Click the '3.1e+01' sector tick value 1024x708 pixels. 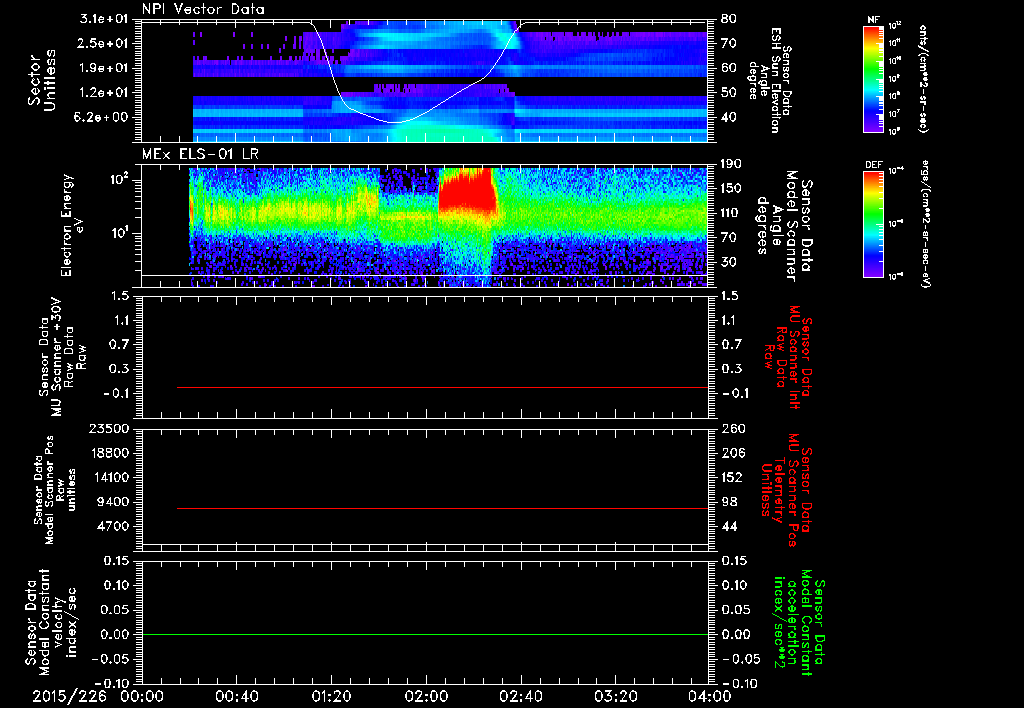click(x=104, y=19)
